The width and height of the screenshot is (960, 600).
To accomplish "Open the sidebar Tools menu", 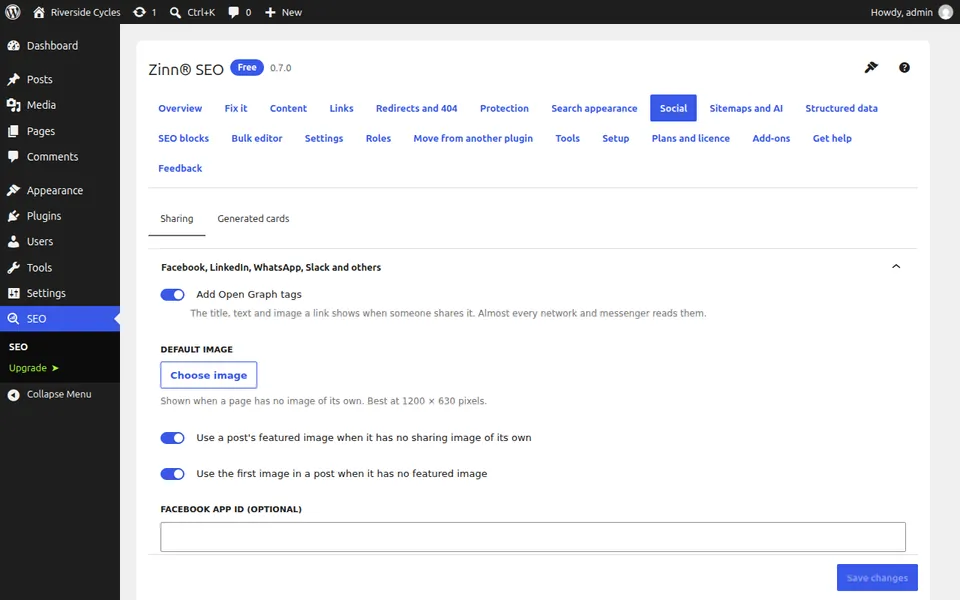I will (x=60, y=268).
